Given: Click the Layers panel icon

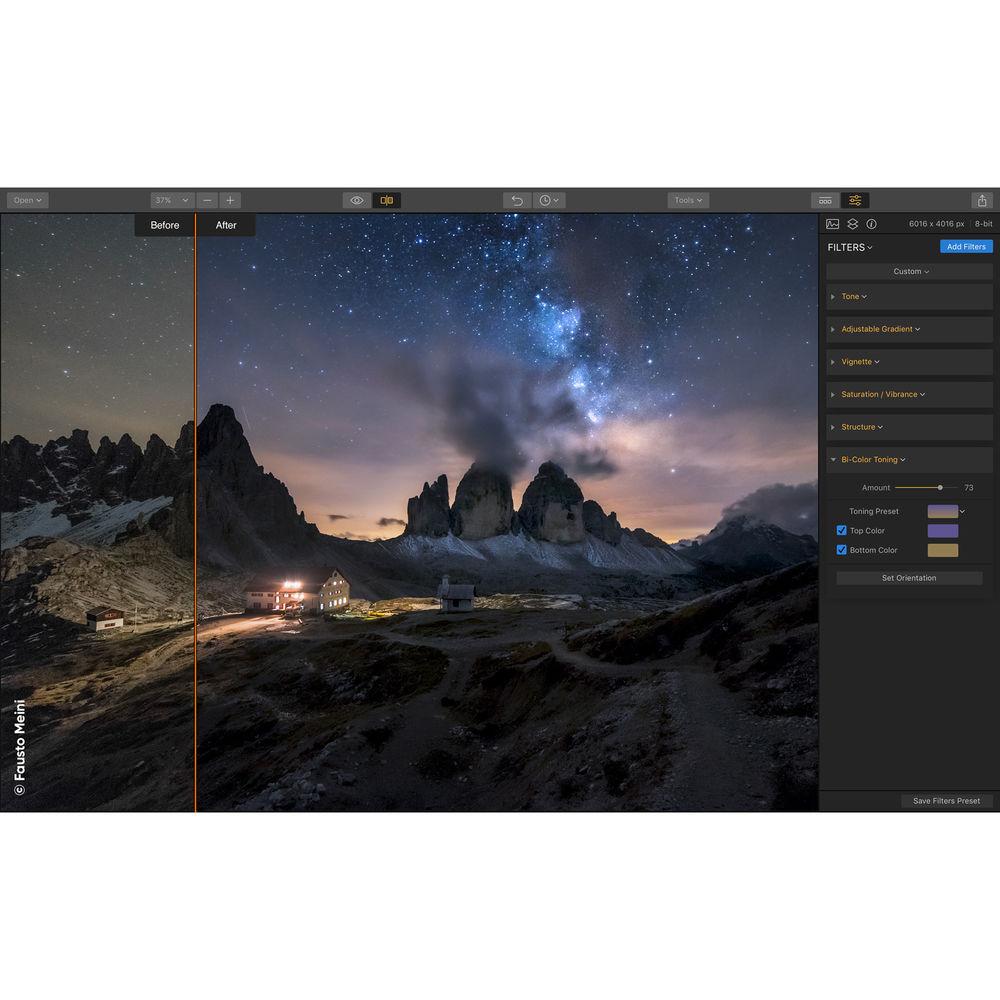Looking at the screenshot, I should point(852,224).
